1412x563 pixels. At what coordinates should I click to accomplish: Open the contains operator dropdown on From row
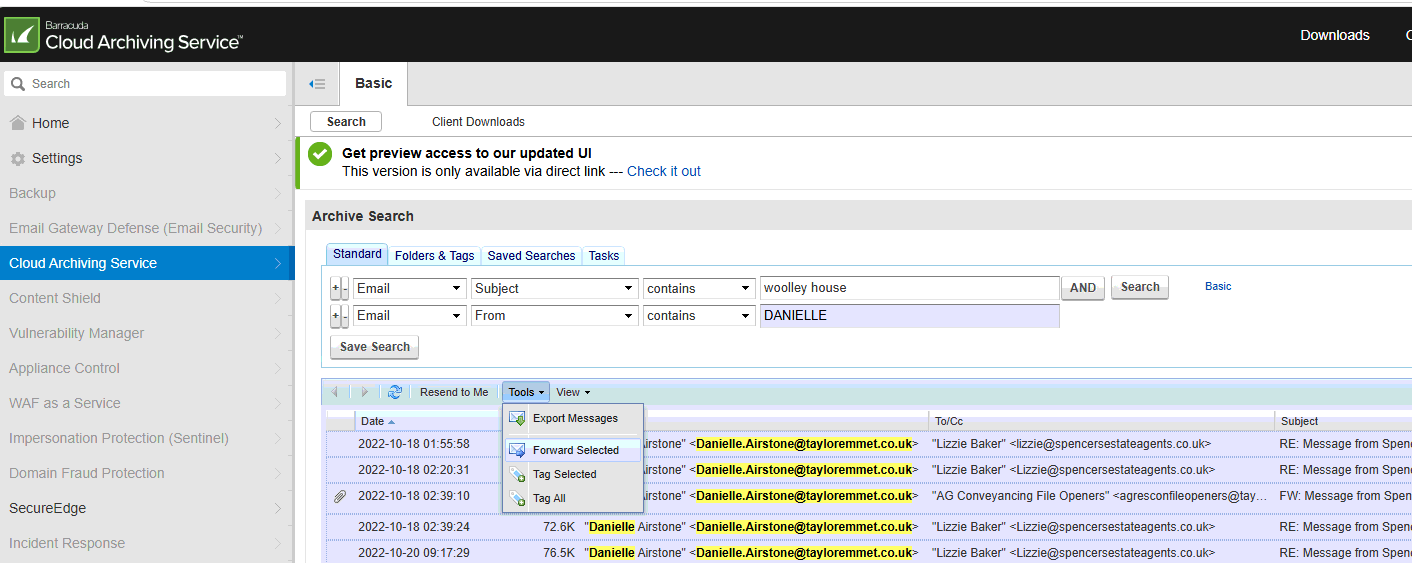pyautogui.click(x=699, y=316)
